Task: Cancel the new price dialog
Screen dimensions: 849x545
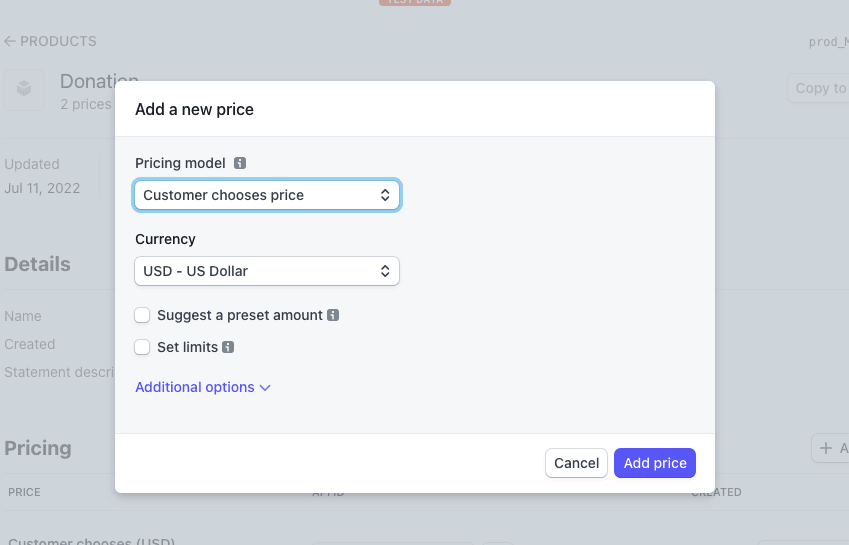Action: (576, 463)
